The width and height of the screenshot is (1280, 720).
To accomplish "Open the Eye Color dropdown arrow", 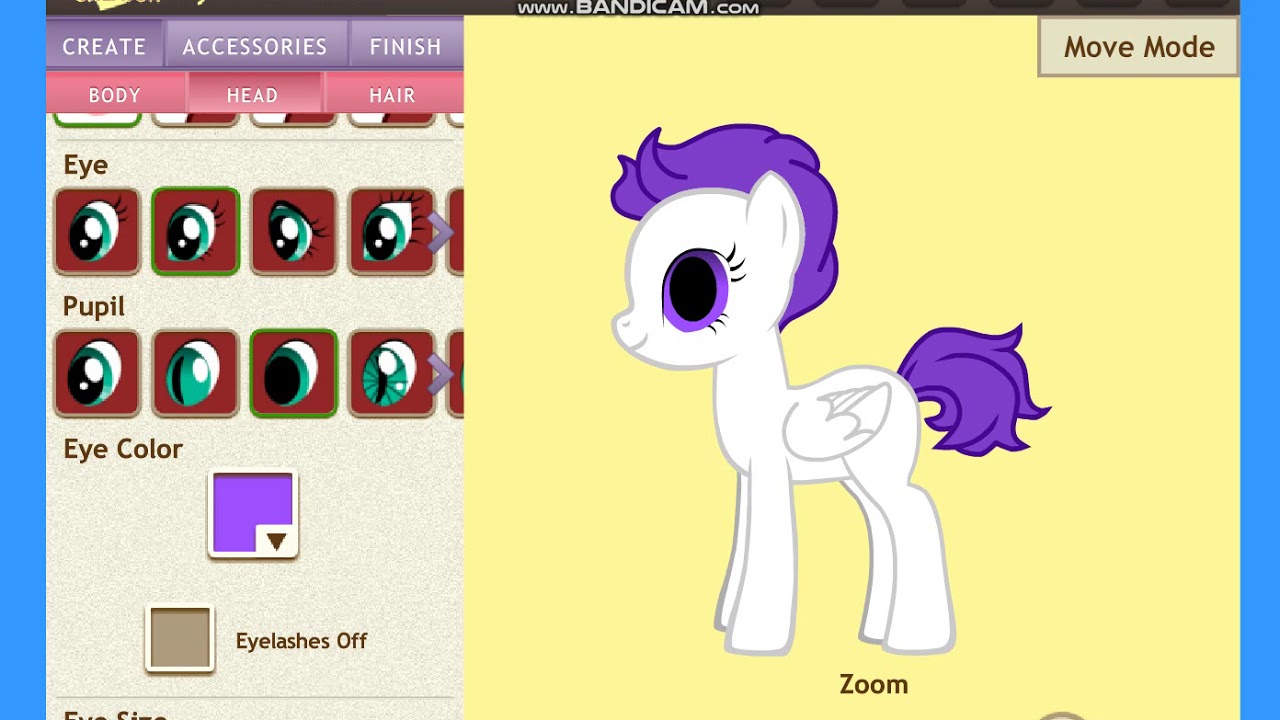I will (x=276, y=541).
